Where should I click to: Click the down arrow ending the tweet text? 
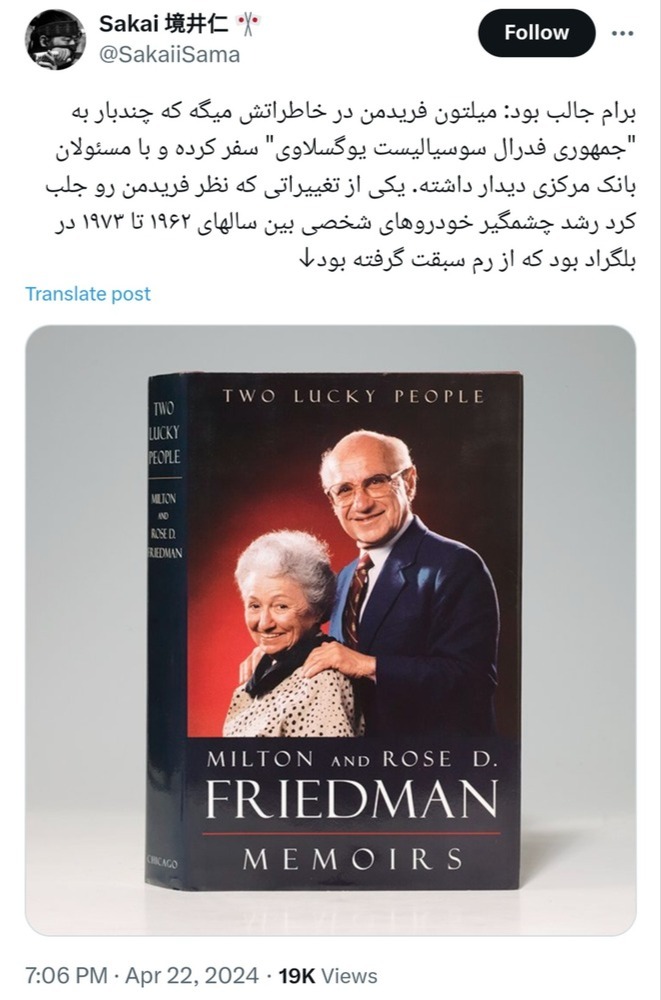305,259
